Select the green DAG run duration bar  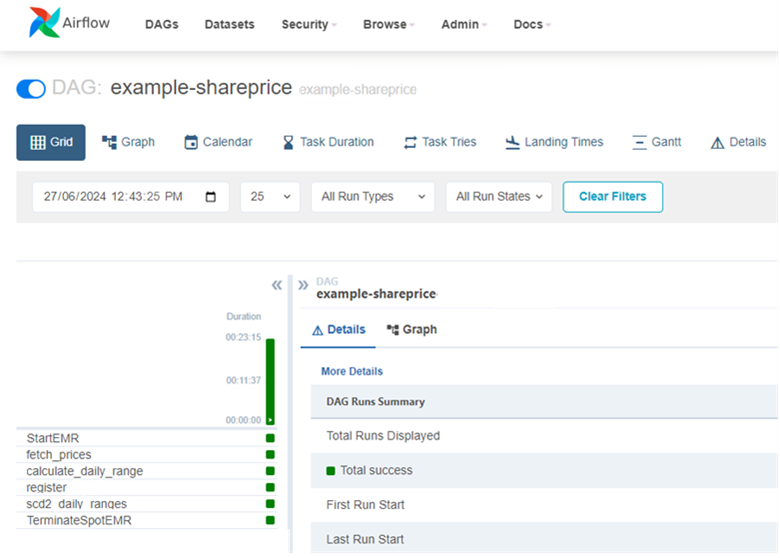[270, 381]
